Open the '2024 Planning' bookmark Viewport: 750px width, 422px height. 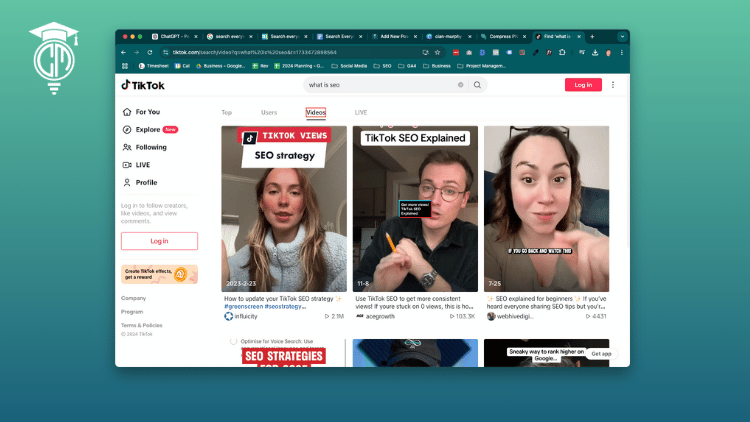click(x=299, y=66)
